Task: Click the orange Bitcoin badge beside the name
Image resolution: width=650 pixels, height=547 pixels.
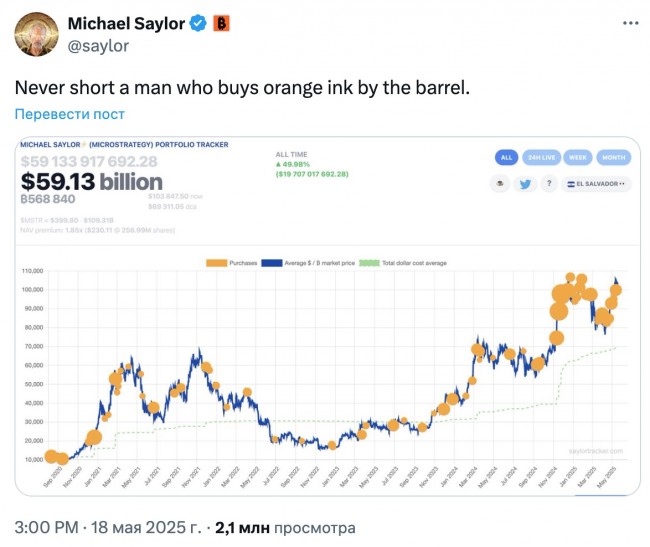Action: click(221, 24)
